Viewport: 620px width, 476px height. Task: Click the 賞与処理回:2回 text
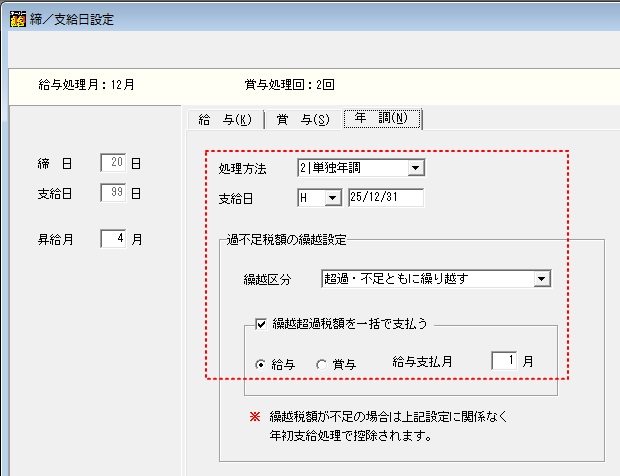[289, 85]
